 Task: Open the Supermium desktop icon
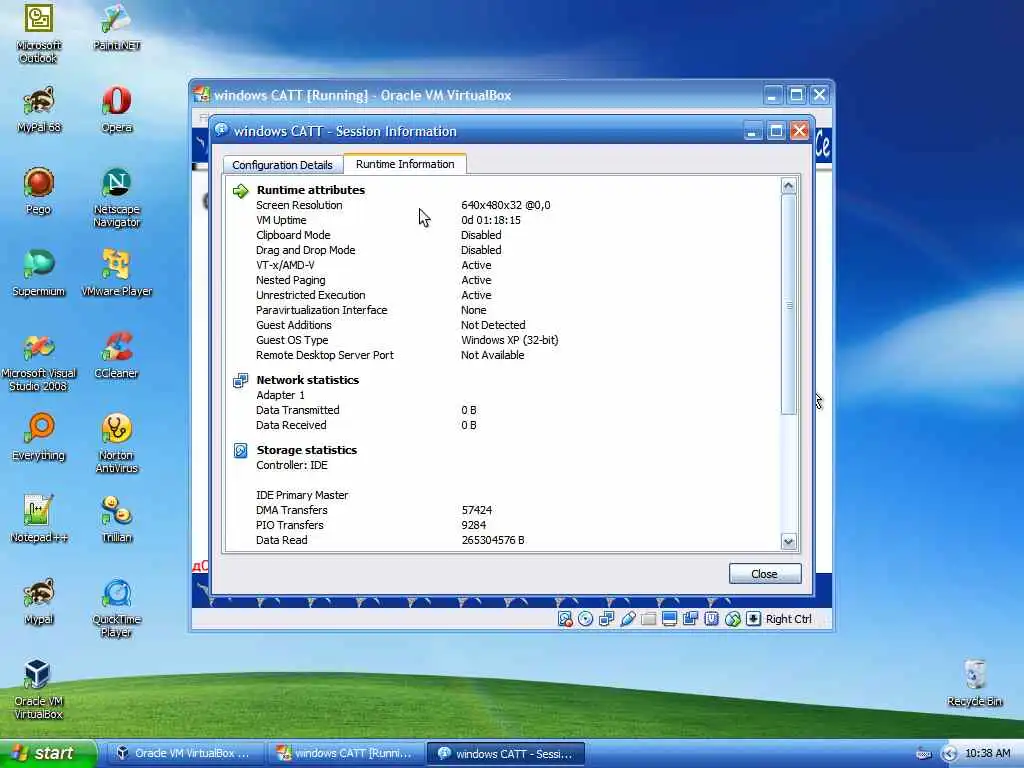point(39,274)
